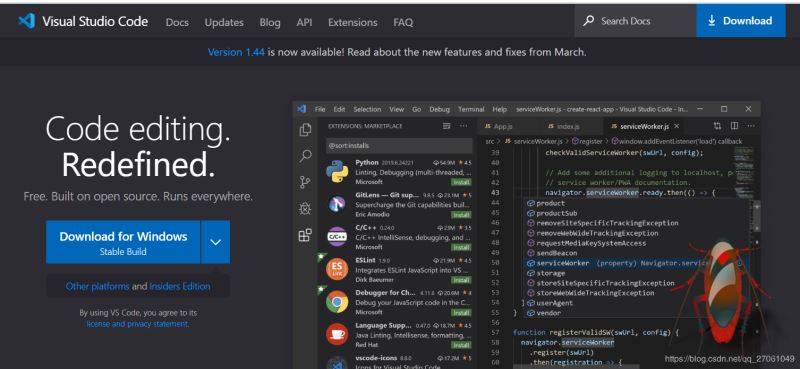Viewport: 800px width, 369px height.
Task: Click Install for the ESLint extension
Action: (461, 280)
